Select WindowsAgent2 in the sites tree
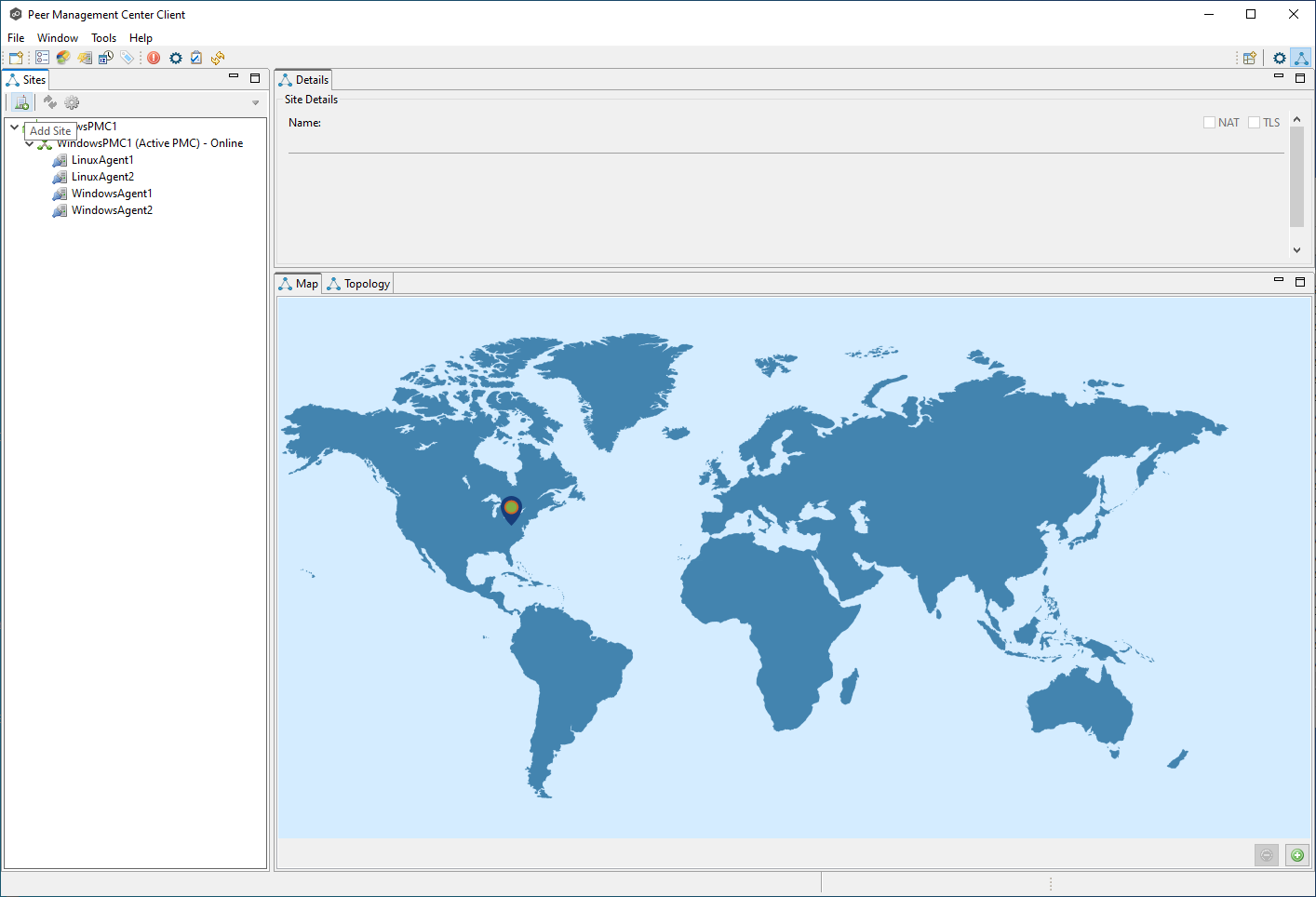The image size is (1316, 897). click(x=112, y=210)
